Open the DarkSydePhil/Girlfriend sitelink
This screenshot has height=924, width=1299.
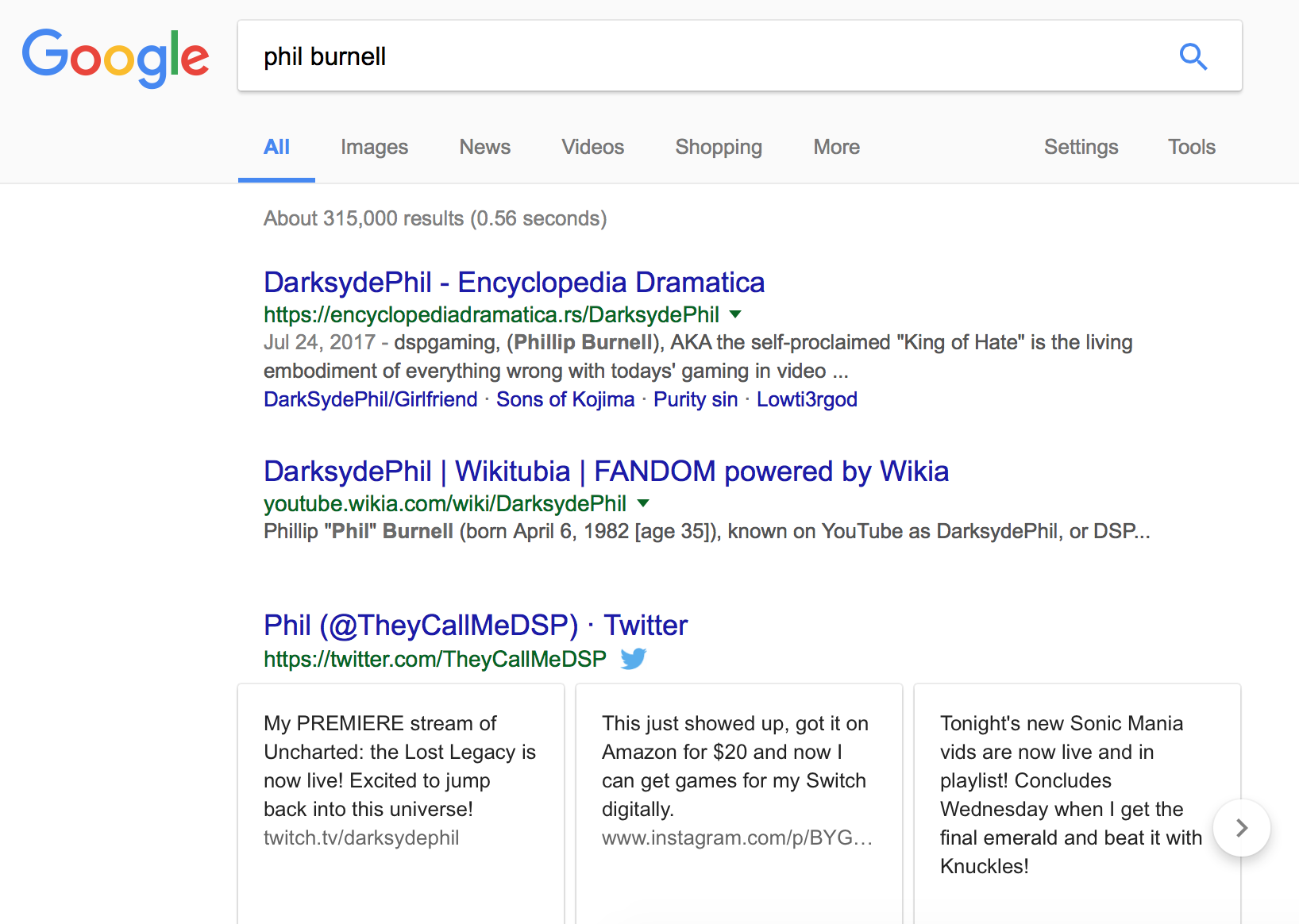370,399
